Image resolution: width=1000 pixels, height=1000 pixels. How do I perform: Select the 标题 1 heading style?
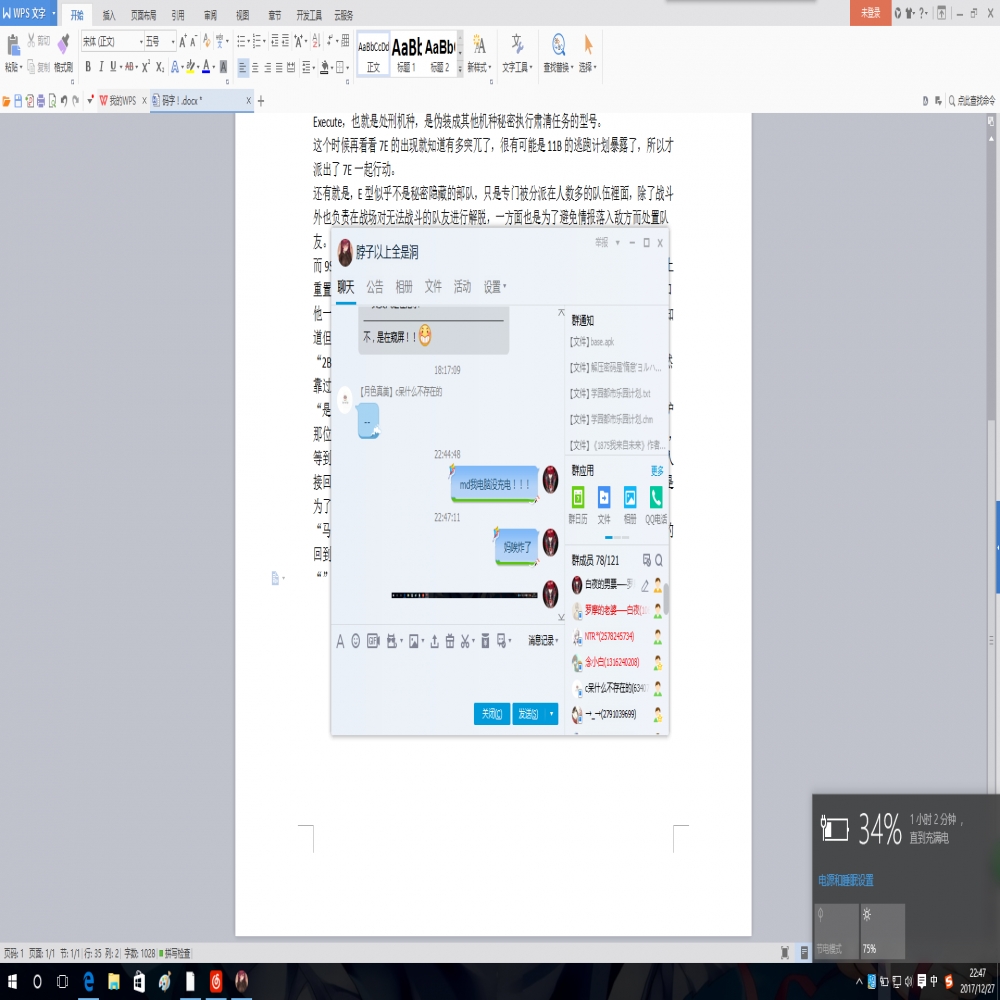point(406,52)
